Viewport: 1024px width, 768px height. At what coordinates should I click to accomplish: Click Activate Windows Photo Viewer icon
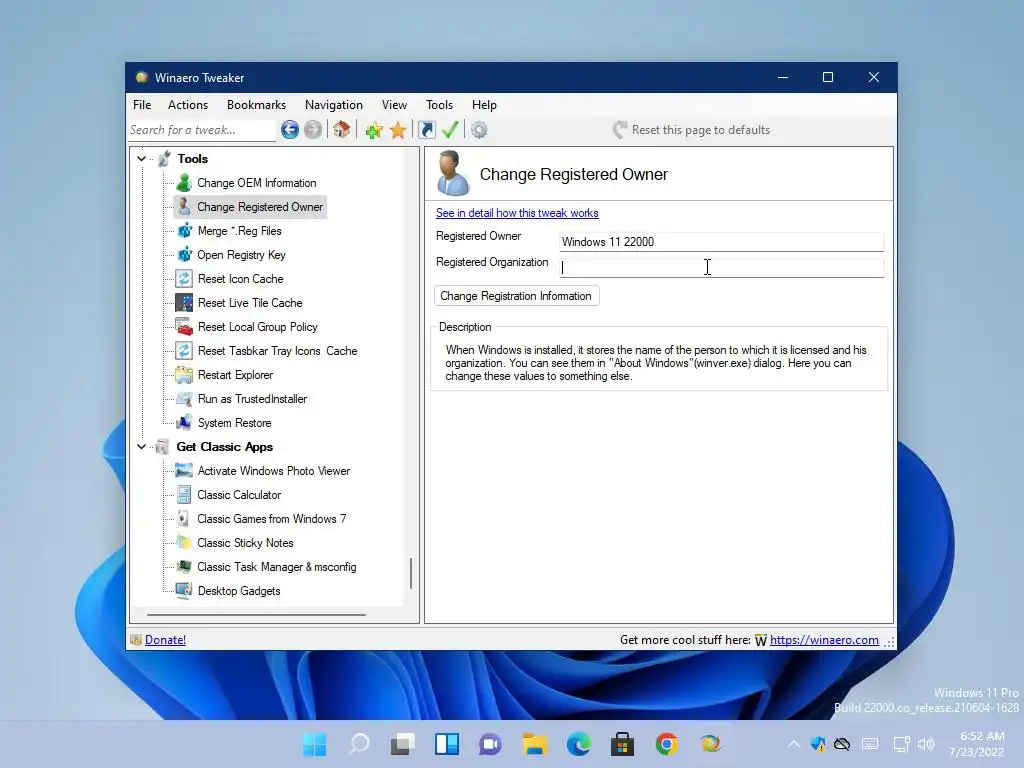click(184, 471)
